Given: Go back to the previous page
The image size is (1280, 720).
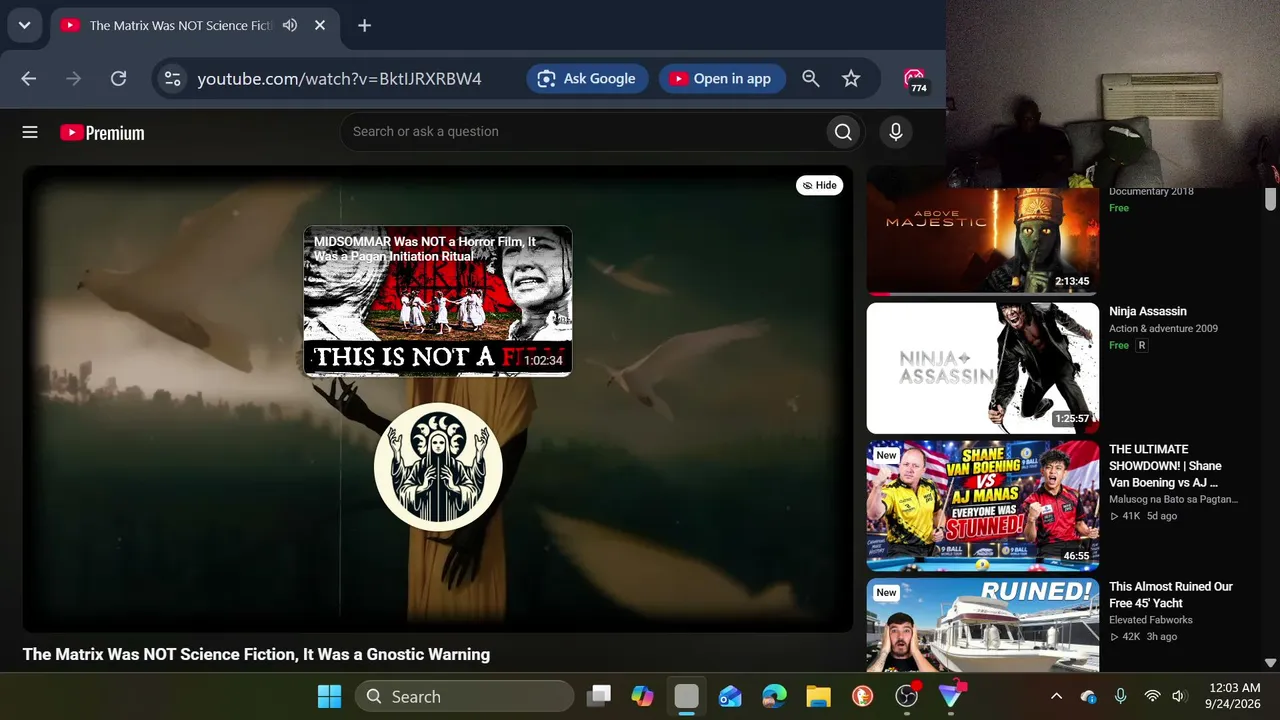Looking at the screenshot, I should point(28,78).
